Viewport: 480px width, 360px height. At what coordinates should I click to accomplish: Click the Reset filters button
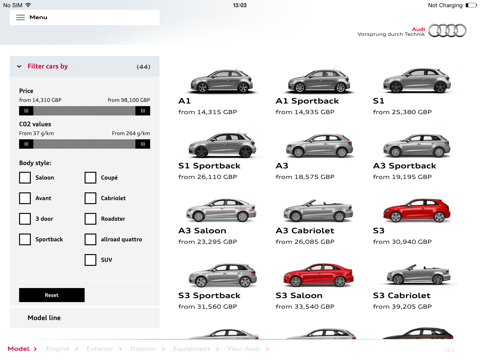pyautogui.click(x=52, y=295)
